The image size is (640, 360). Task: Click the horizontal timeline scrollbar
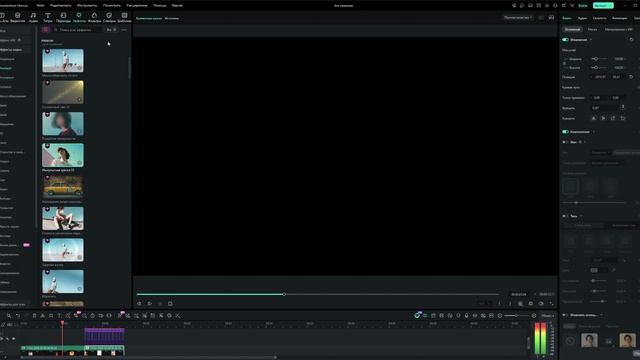coord(149,358)
